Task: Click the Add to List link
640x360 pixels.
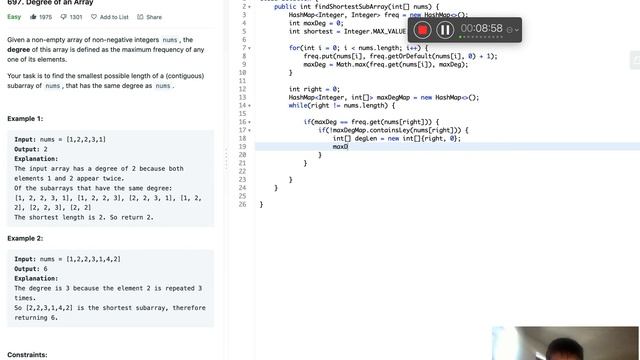Action: point(114,17)
